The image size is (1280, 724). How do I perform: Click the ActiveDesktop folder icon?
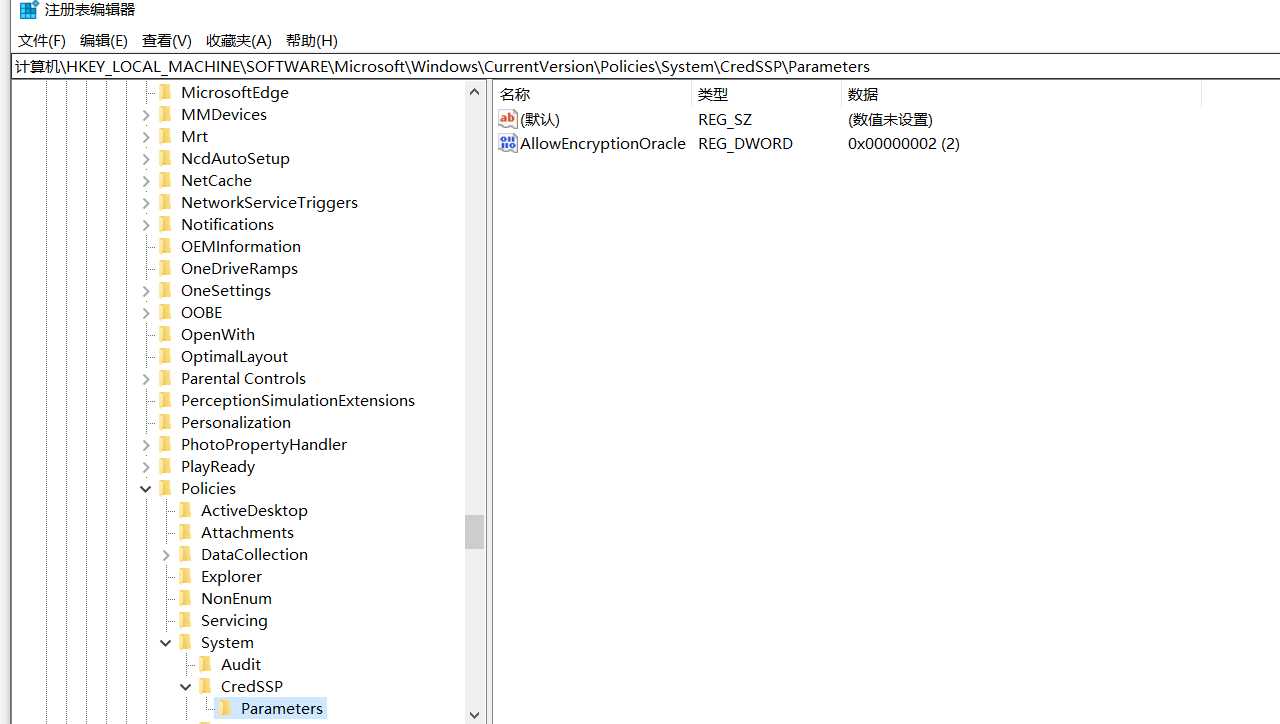point(186,510)
